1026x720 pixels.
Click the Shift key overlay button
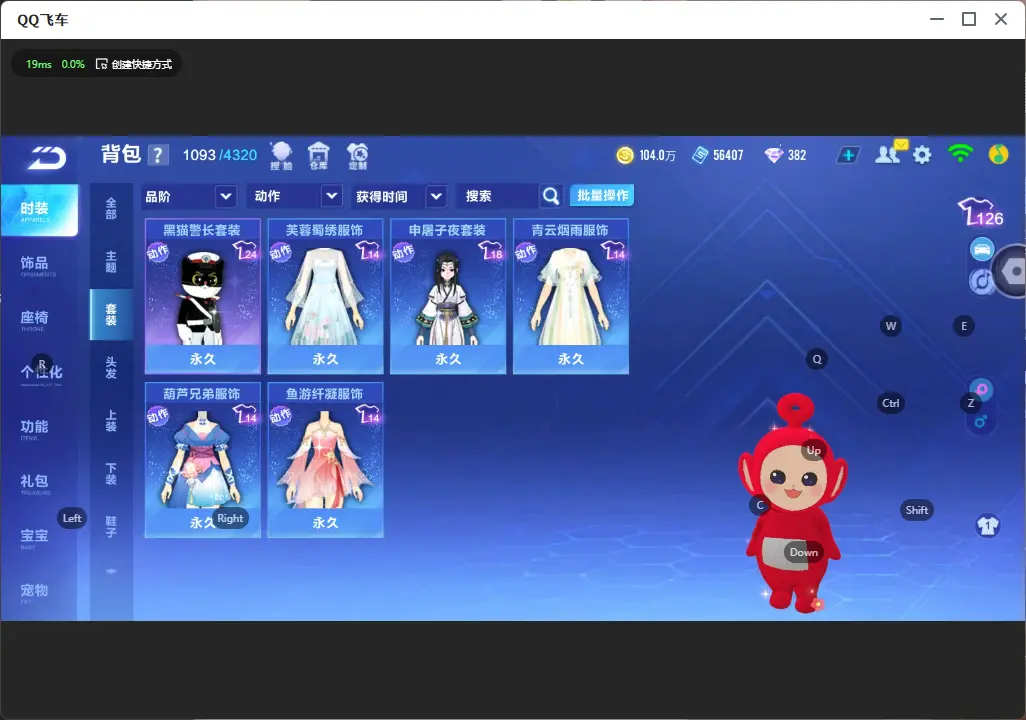[x=917, y=510]
